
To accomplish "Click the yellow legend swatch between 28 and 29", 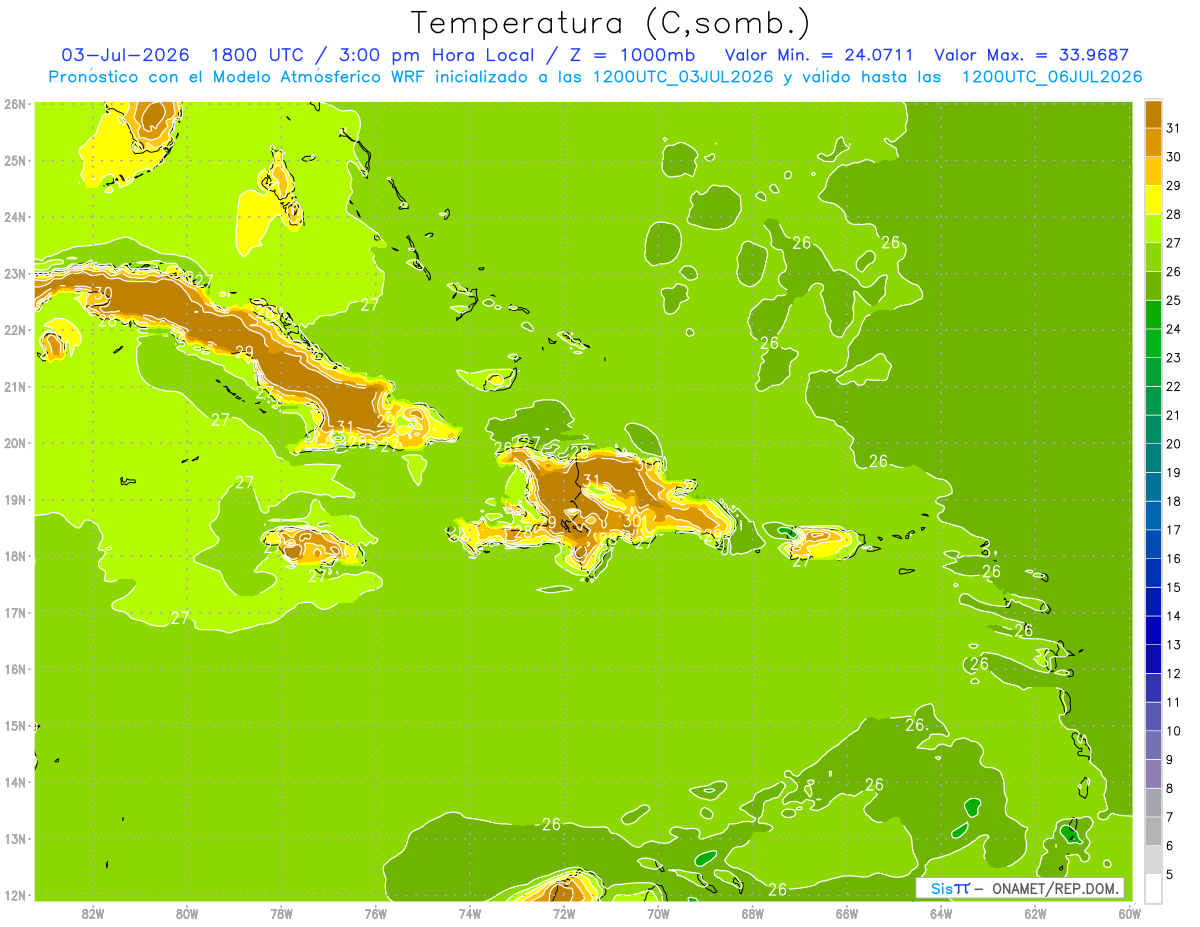I will pyautogui.click(x=1153, y=200).
